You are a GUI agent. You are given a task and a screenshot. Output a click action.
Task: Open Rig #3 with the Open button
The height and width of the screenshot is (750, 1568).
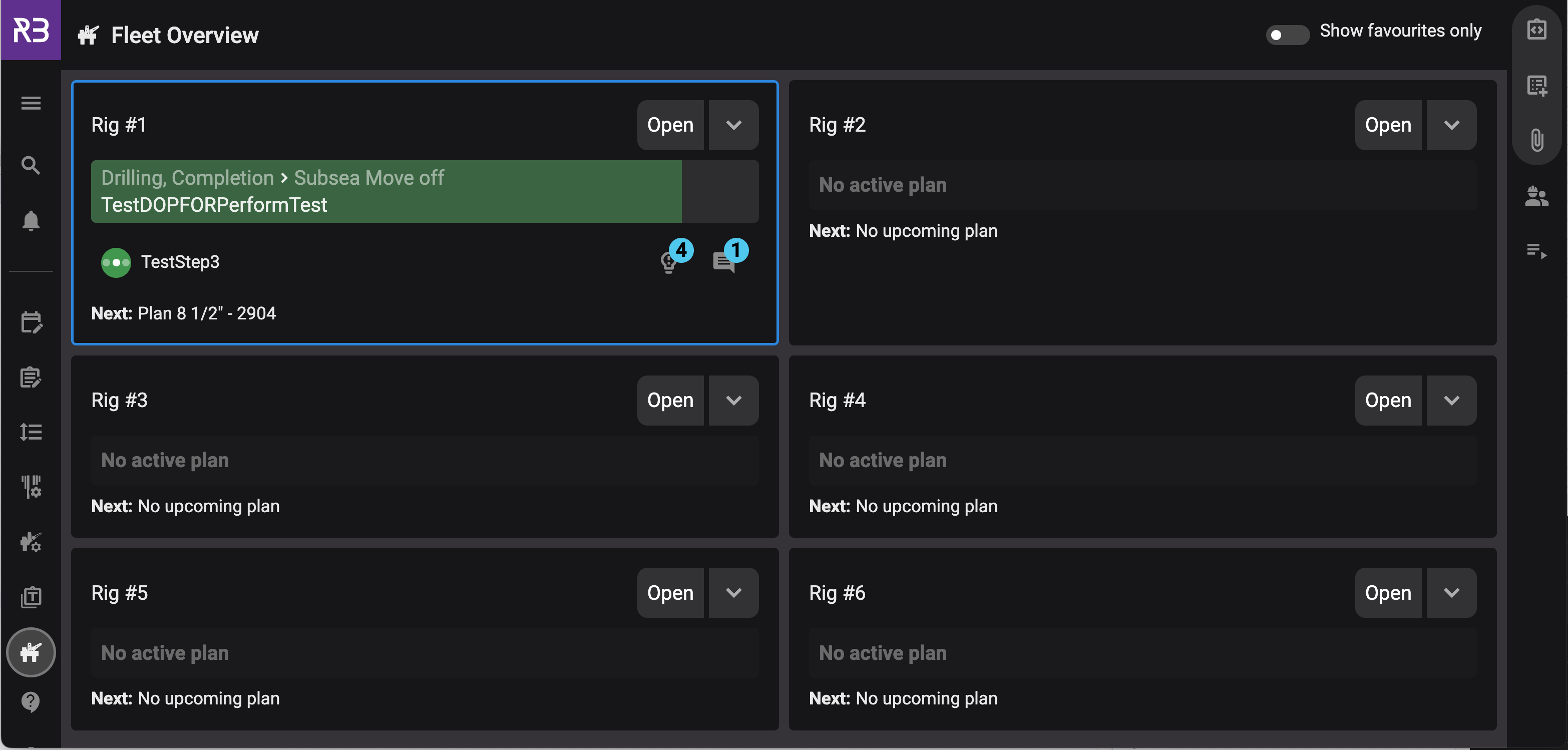pyautogui.click(x=670, y=400)
